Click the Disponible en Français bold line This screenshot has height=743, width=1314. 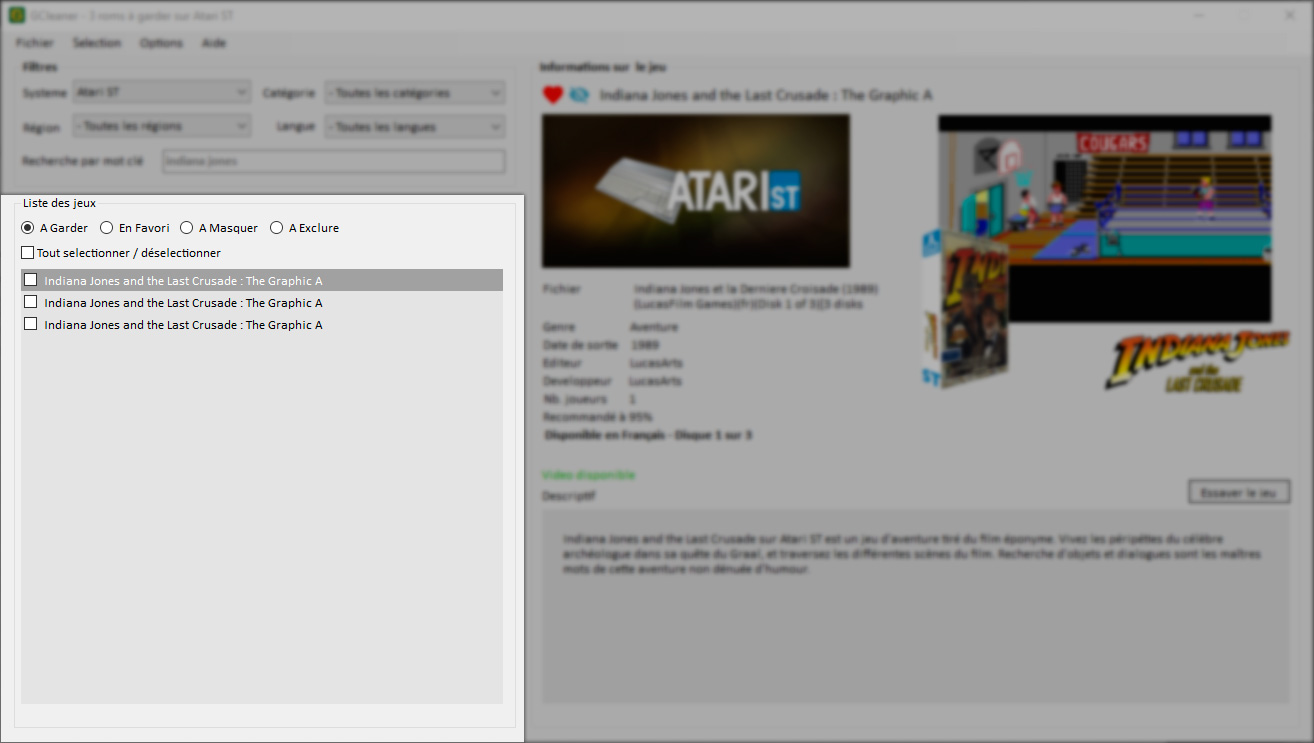pos(648,435)
